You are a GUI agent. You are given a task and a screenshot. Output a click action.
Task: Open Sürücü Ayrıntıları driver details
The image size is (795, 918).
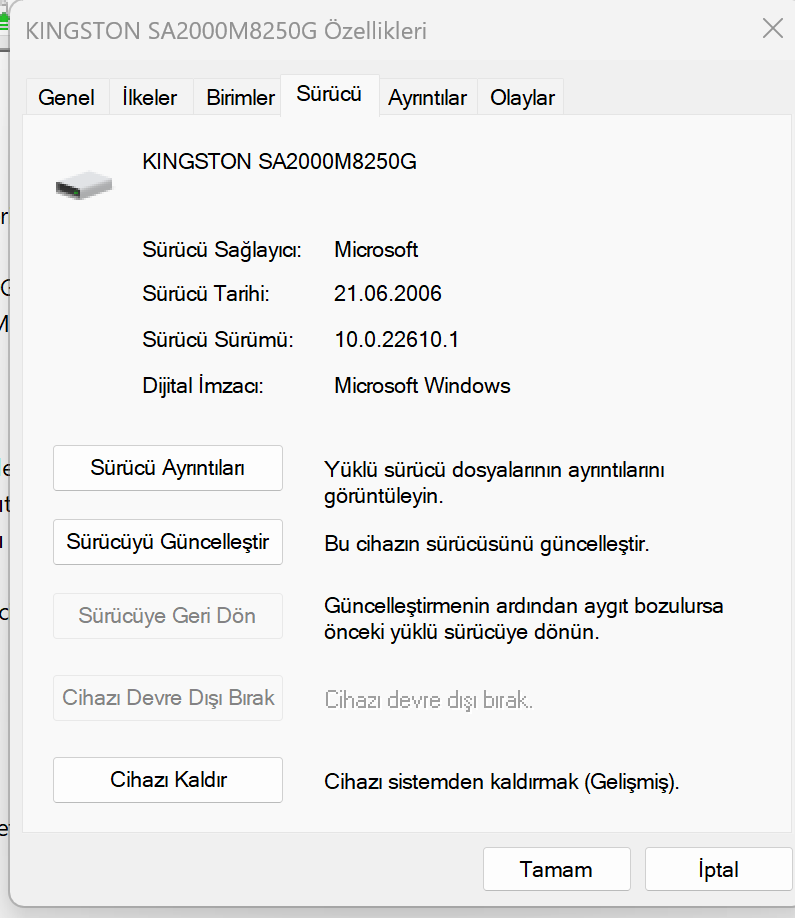pos(168,468)
